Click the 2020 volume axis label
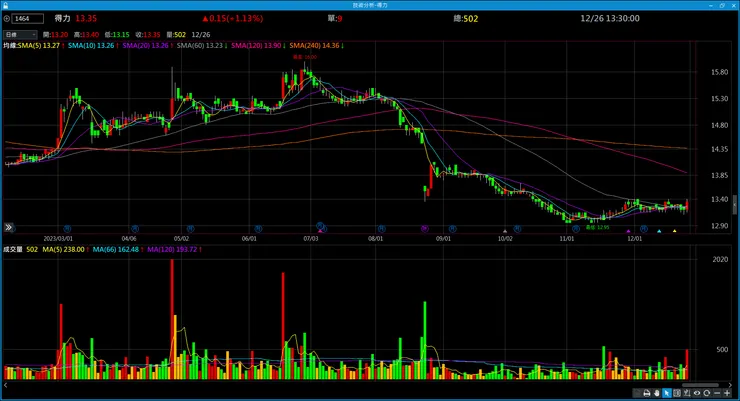 coord(720,259)
